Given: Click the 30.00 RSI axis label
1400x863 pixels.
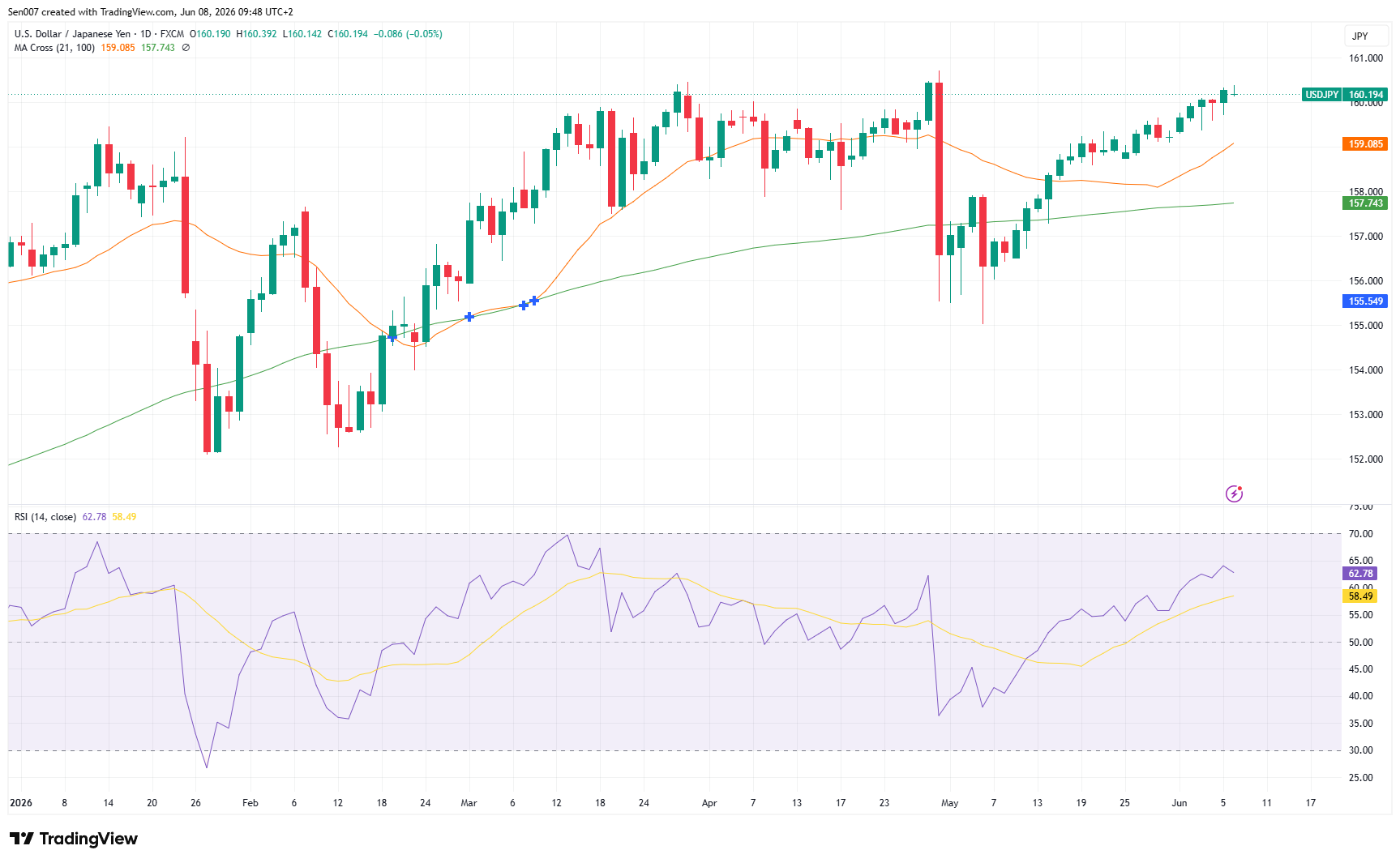Looking at the screenshot, I should click(1360, 750).
